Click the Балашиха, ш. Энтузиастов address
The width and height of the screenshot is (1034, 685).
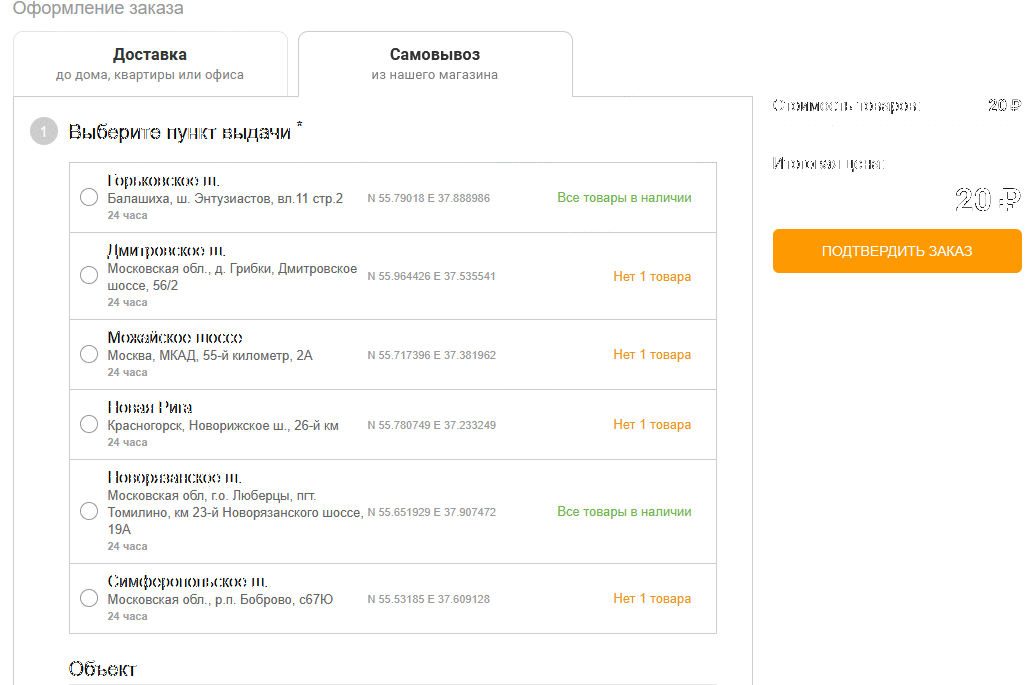coord(225,199)
